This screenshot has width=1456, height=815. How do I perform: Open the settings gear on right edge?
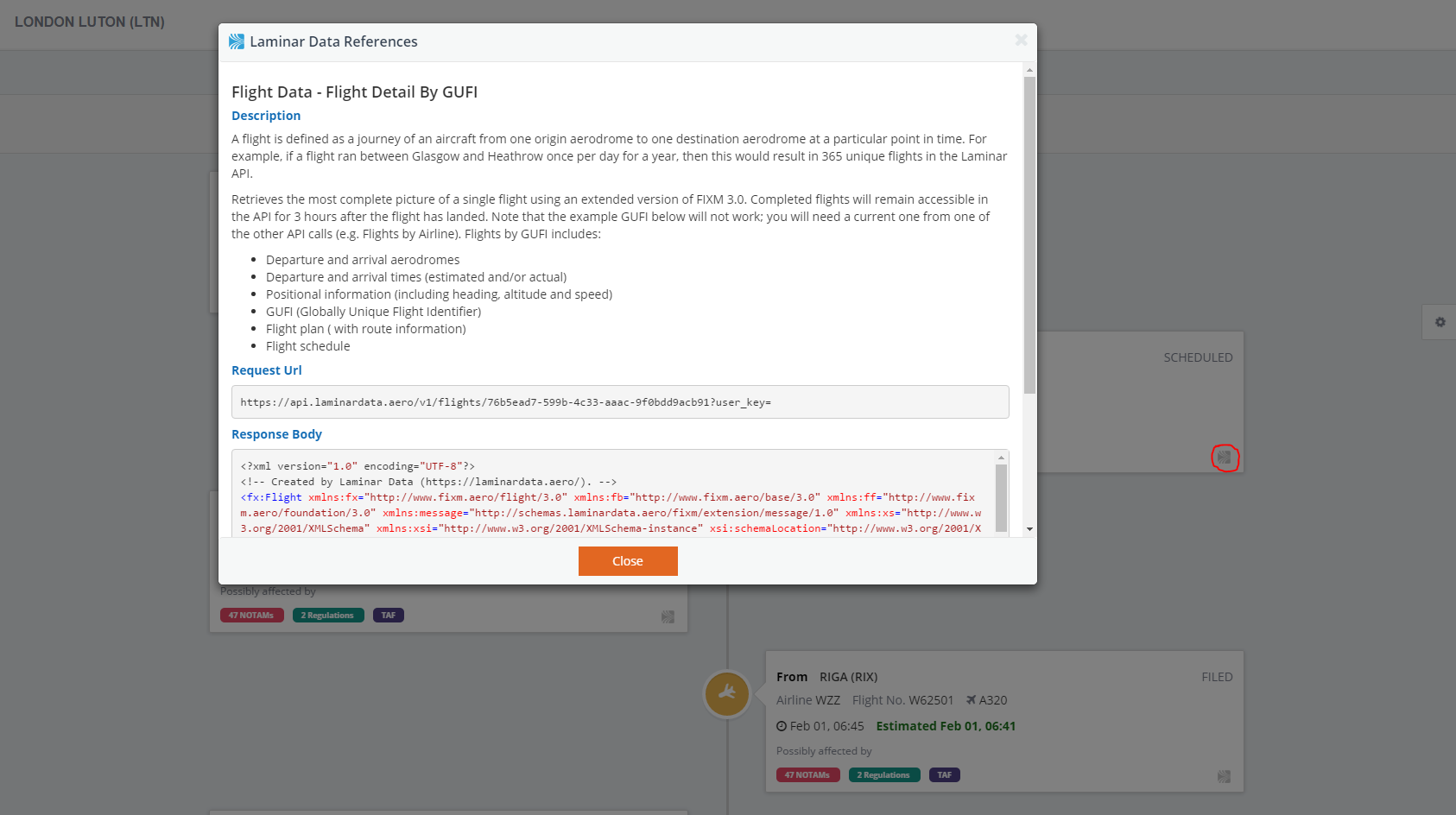click(1440, 322)
